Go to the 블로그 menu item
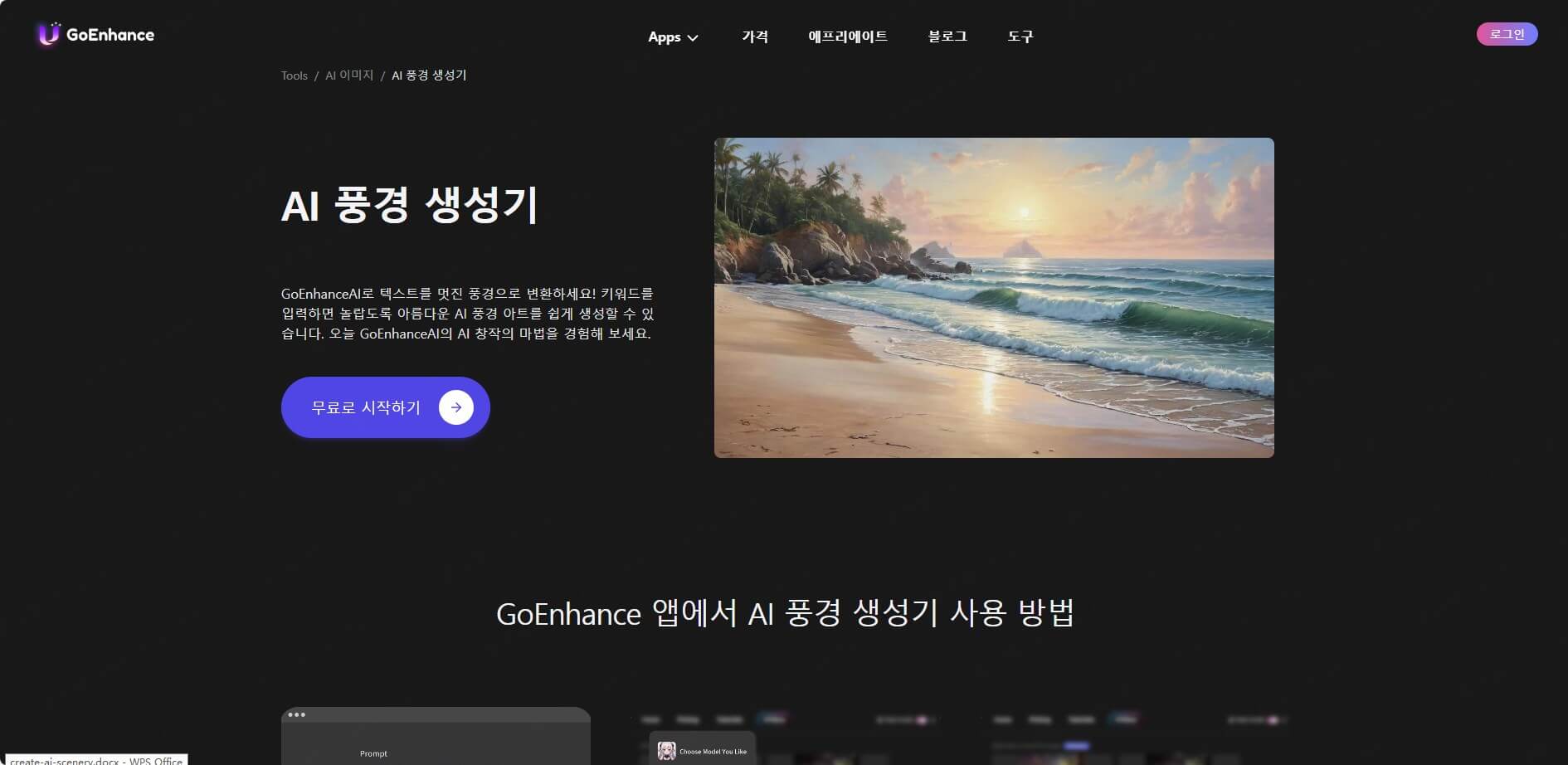Screen dimensions: 1568x765 [947, 37]
